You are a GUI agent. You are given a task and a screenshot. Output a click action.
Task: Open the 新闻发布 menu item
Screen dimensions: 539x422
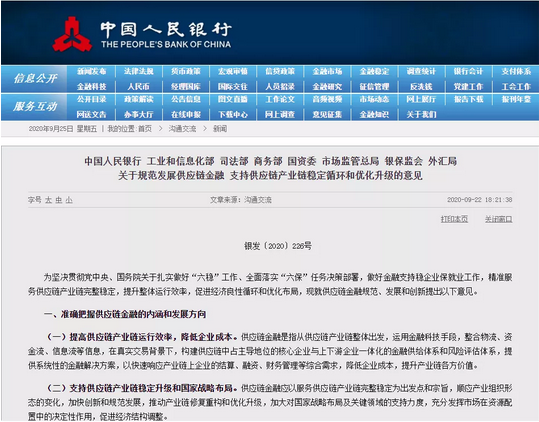(91, 71)
